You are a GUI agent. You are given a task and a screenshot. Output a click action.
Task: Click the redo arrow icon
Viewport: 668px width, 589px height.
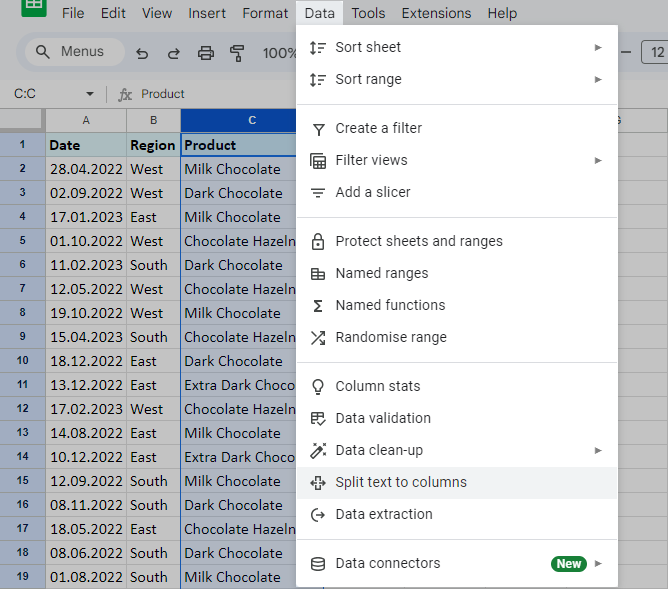click(174, 53)
